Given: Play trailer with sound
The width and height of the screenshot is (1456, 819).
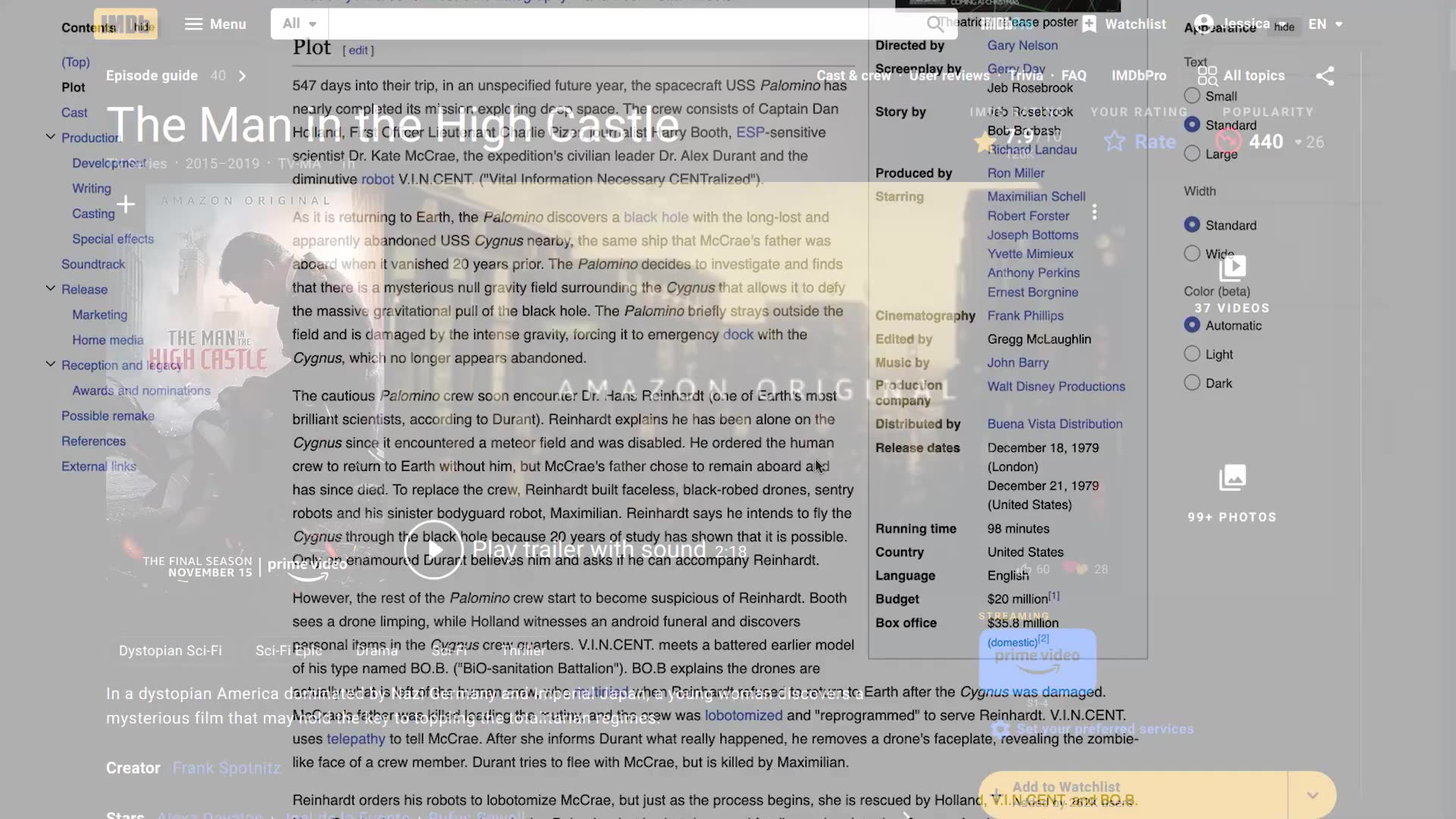Looking at the screenshot, I should point(434,550).
